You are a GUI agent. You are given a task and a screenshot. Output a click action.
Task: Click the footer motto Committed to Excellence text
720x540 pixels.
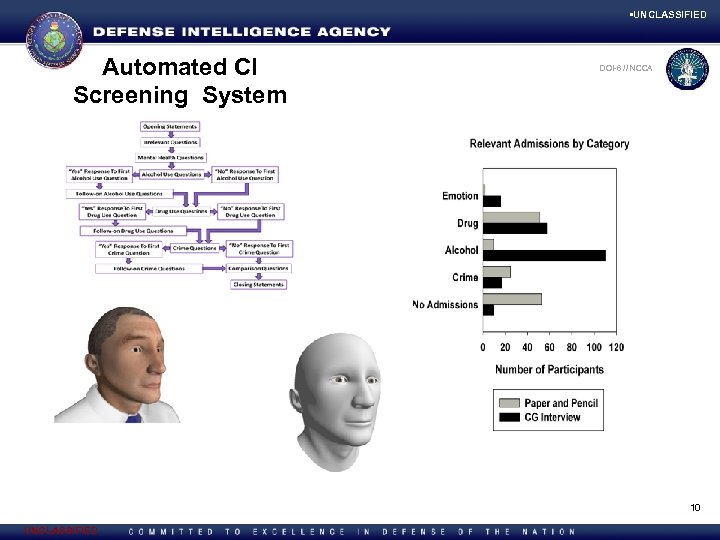(352, 532)
